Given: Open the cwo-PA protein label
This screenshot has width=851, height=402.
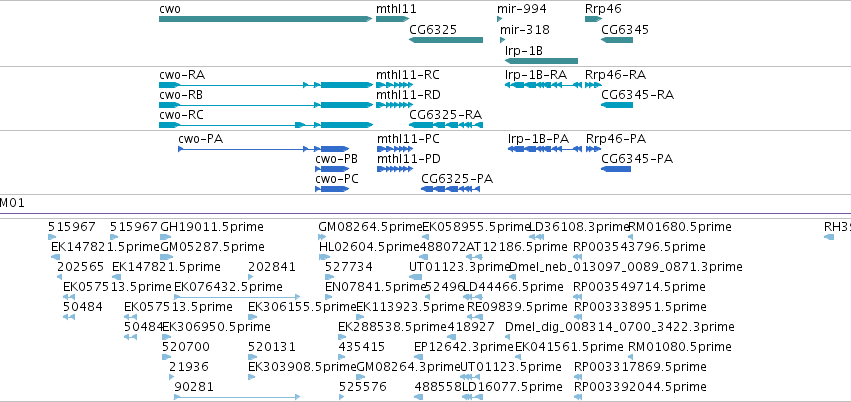Looking at the screenshot, I should click(x=200, y=139).
